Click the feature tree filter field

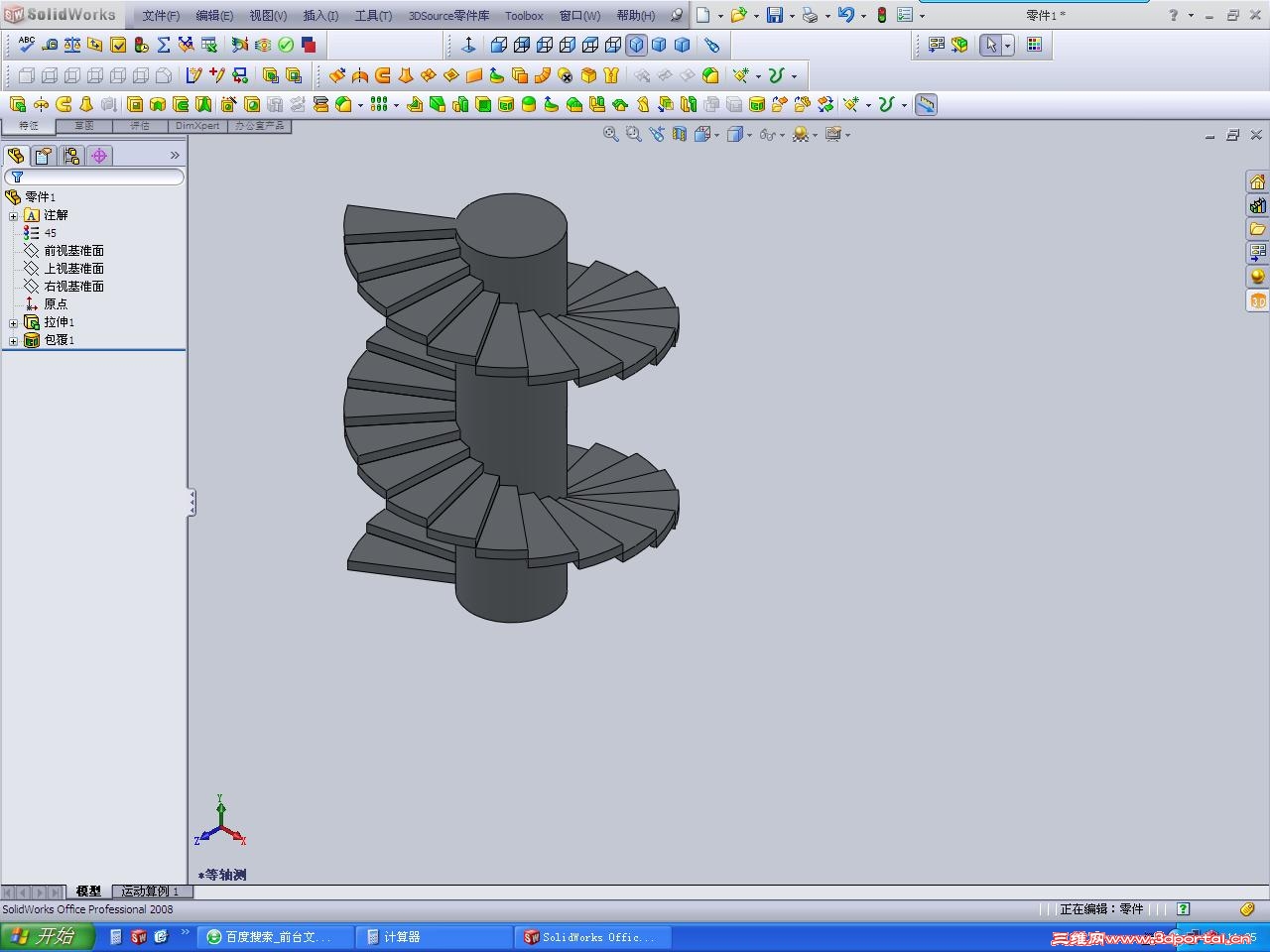coord(94,177)
